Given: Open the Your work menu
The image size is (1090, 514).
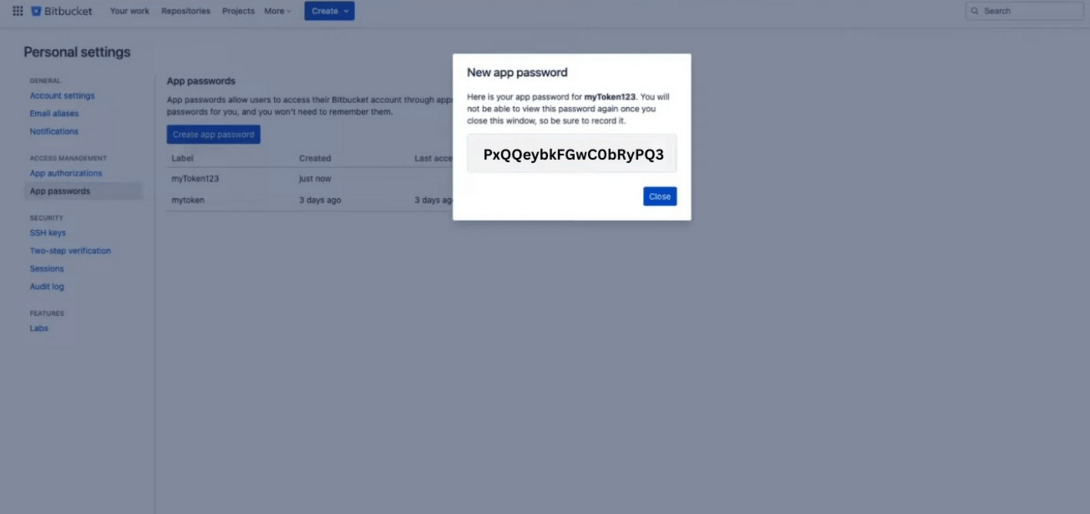Looking at the screenshot, I should (x=129, y=11).
